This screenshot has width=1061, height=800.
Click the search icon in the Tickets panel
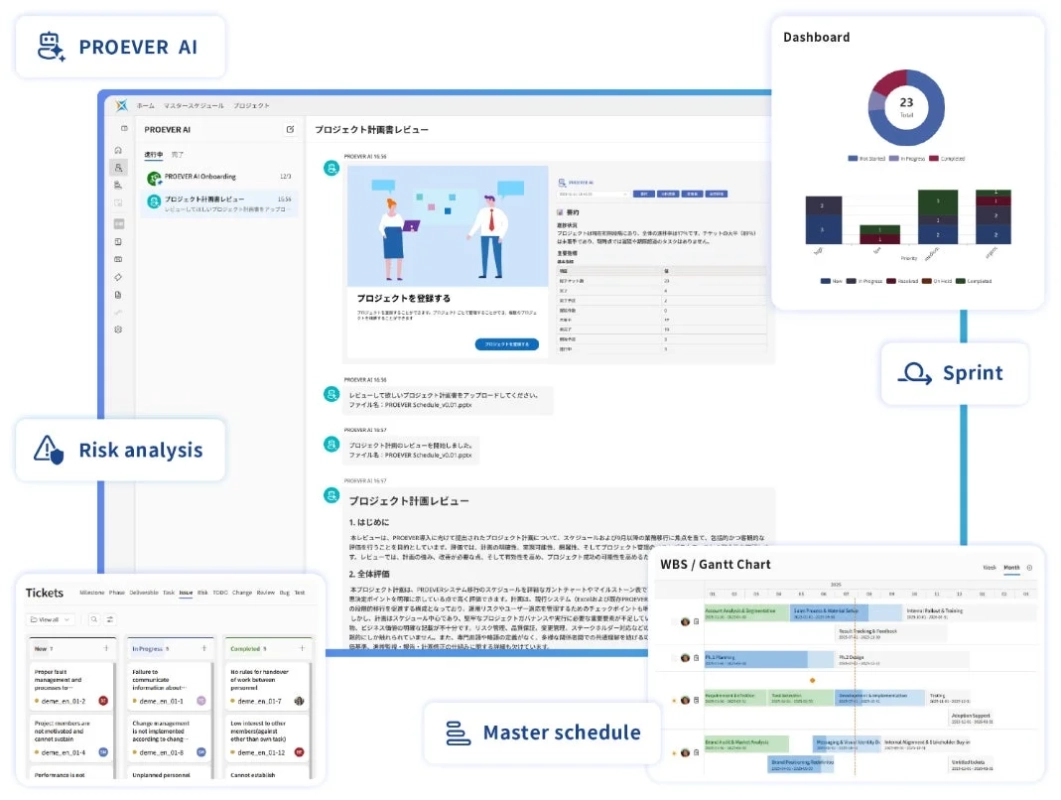point(94,619)
